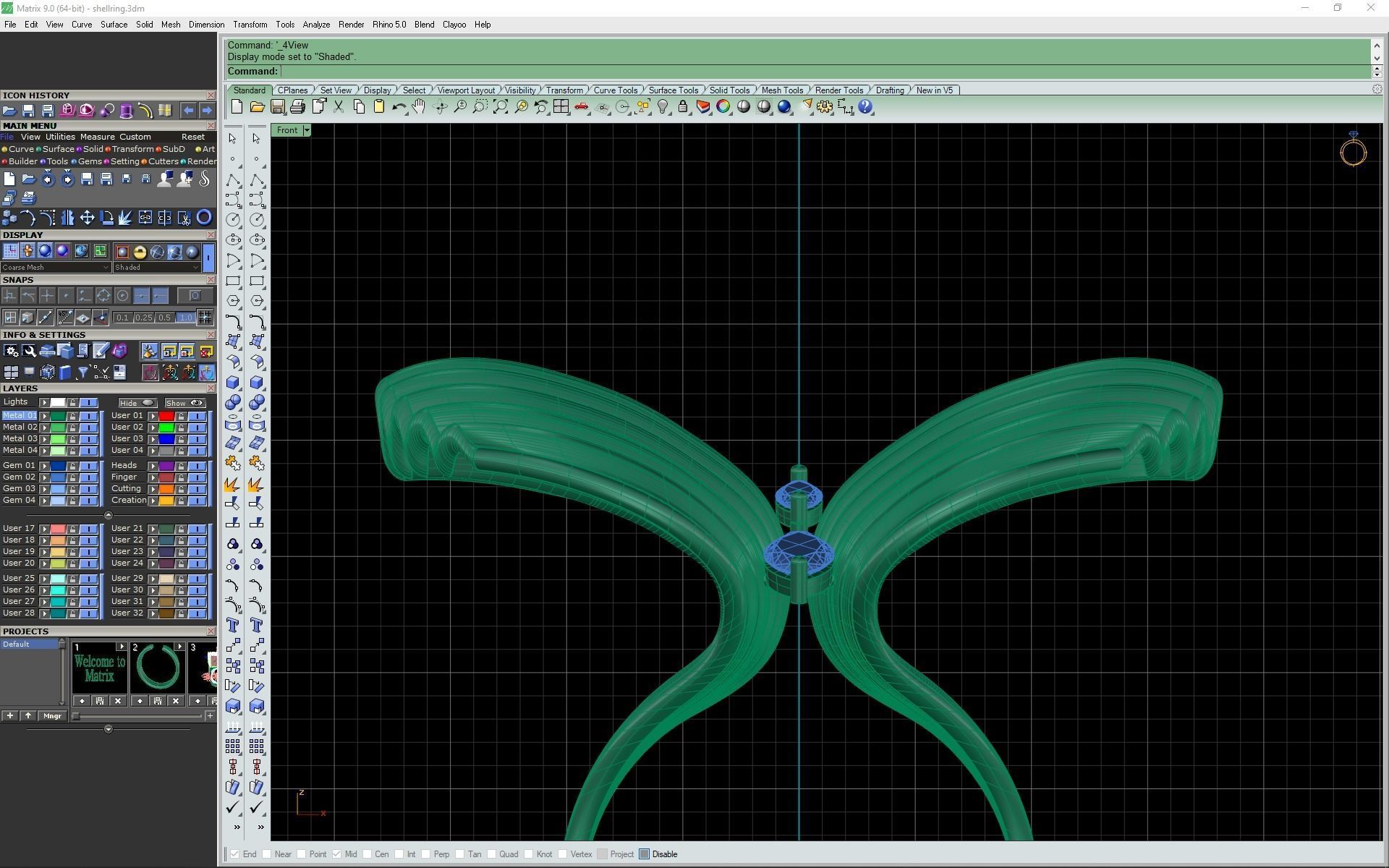Expand the Front viewport title menu arrow

(307, 130)
